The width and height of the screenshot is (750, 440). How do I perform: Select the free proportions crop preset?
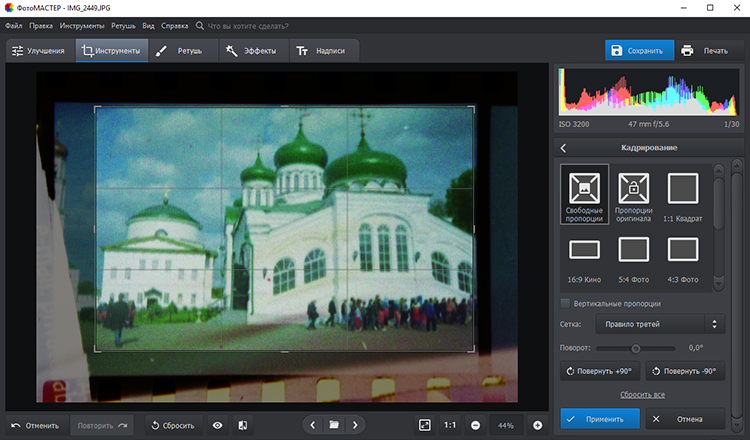585,195
